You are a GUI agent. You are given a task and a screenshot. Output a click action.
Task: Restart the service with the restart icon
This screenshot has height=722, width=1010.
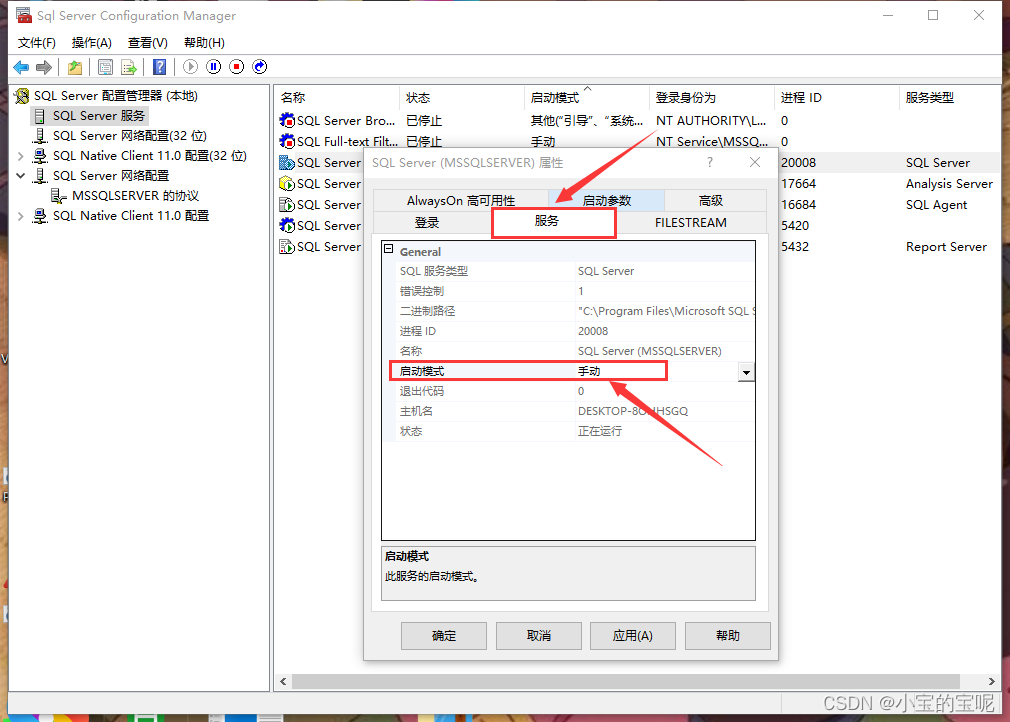(x=260, y=66)
